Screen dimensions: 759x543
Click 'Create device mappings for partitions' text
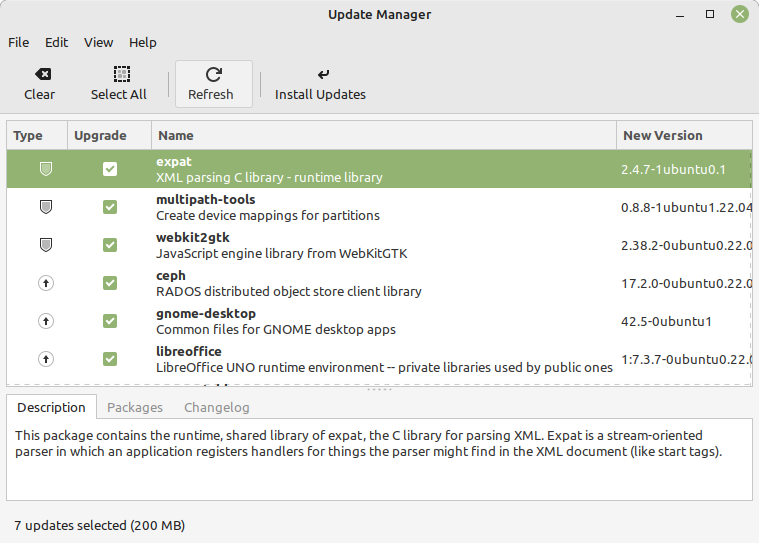[x=268, y=215]
